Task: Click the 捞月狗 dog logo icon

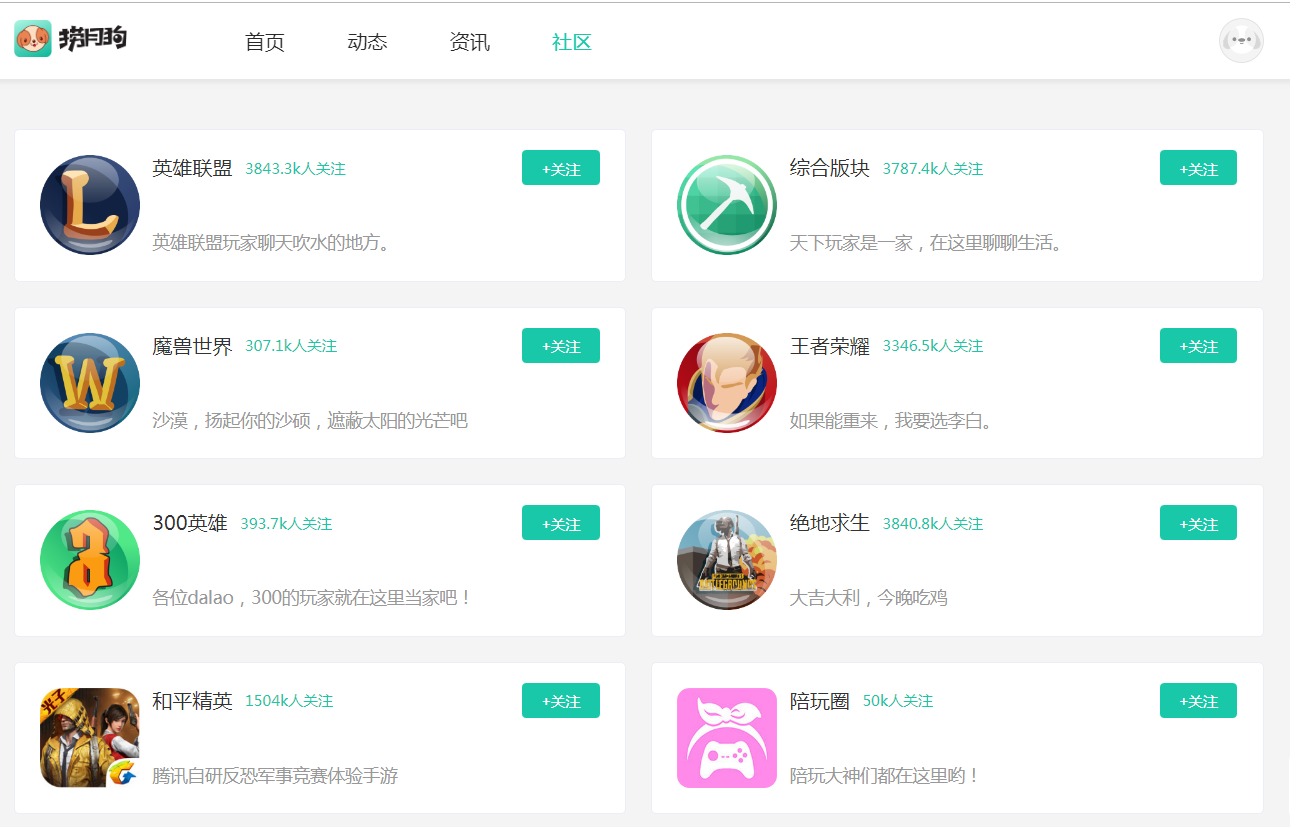Action: 33,39
